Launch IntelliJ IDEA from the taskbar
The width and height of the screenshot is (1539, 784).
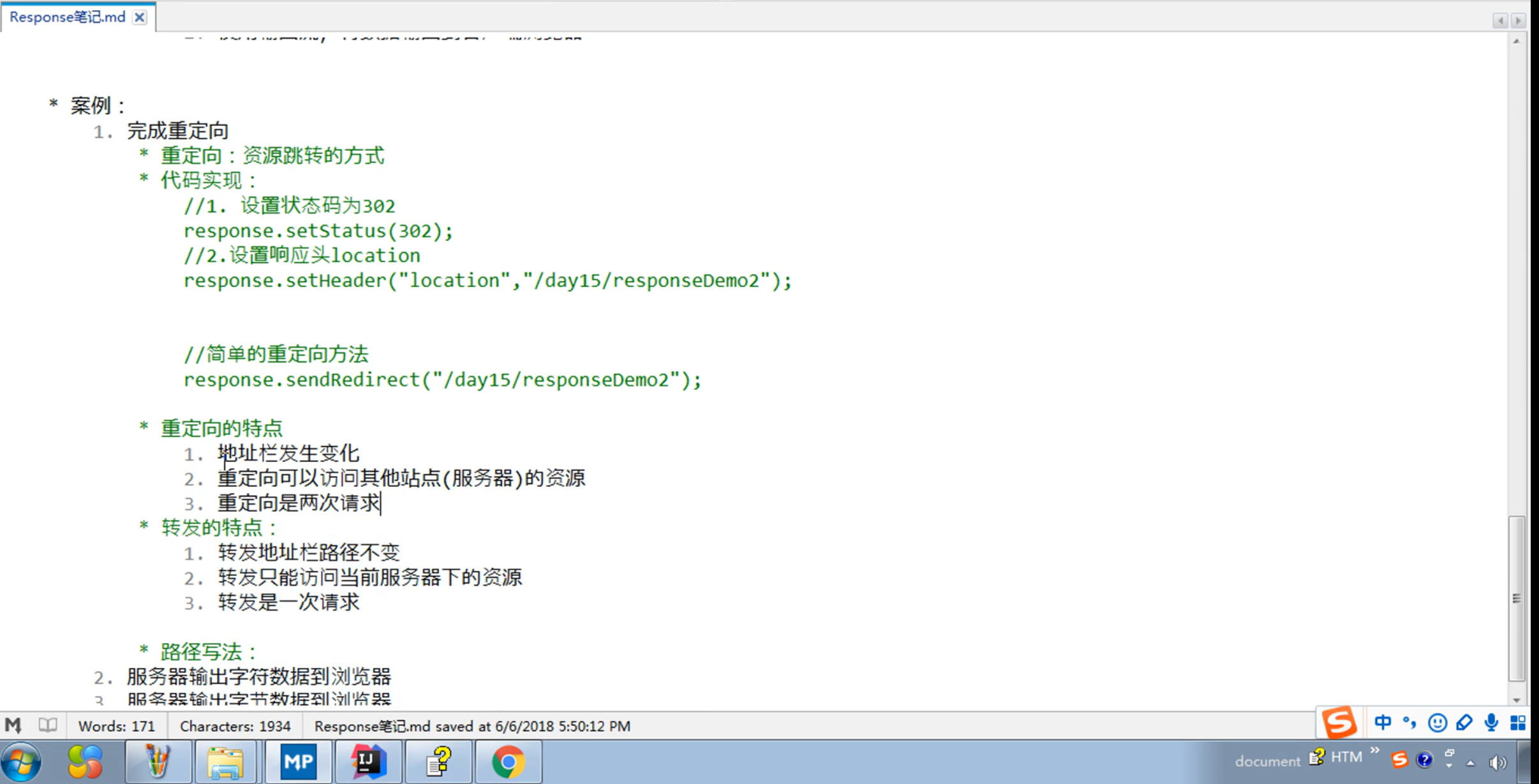pos(369,761)
